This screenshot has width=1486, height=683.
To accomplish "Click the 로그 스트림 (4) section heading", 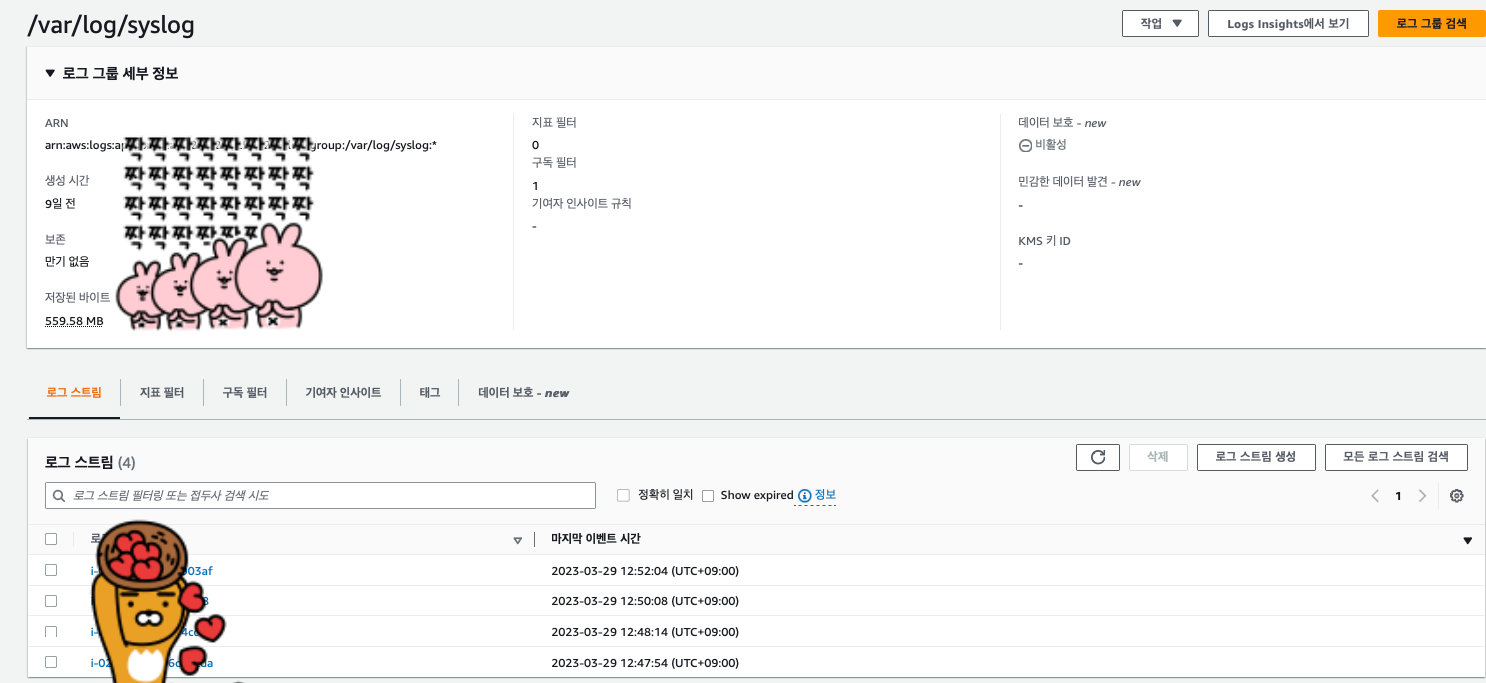I will pyautogui.click(x=90, y=462).
